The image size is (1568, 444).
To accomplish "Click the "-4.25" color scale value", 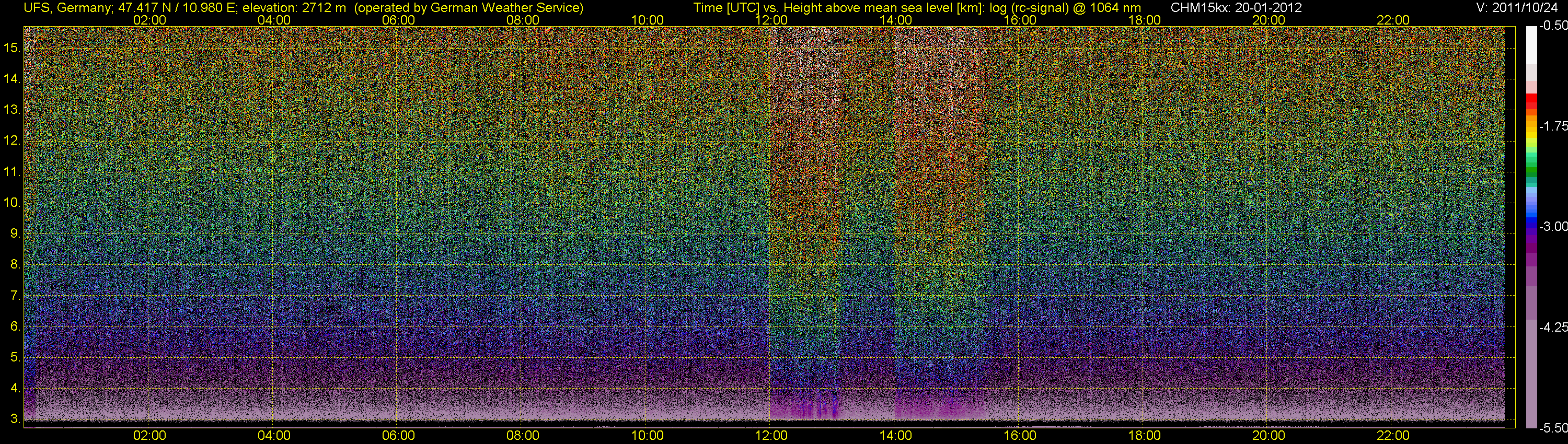I will pos(1553,327).
